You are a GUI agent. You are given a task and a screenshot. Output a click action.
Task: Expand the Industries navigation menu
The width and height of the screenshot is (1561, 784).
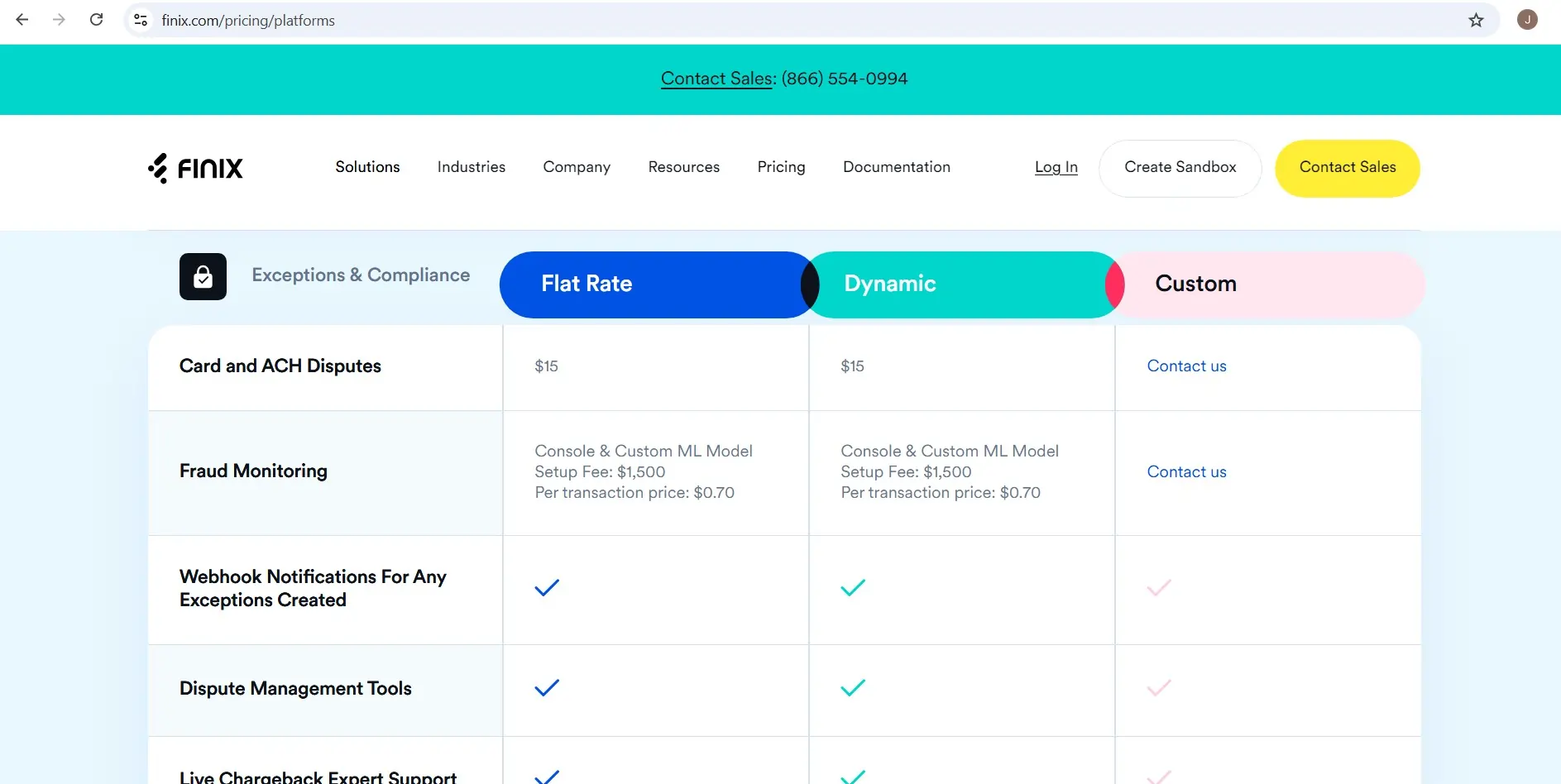coord(471,167)
